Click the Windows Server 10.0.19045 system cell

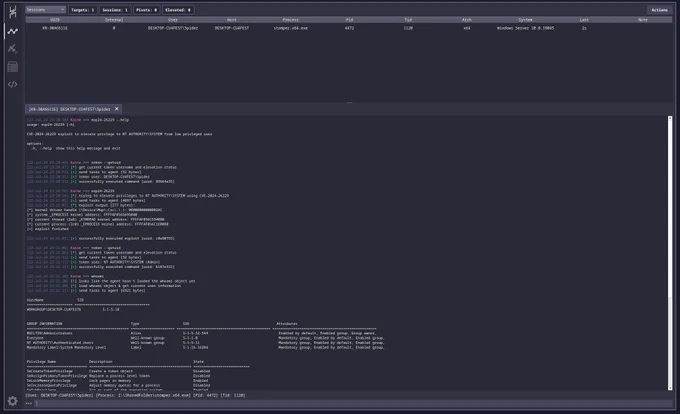[x=525, y=28]
